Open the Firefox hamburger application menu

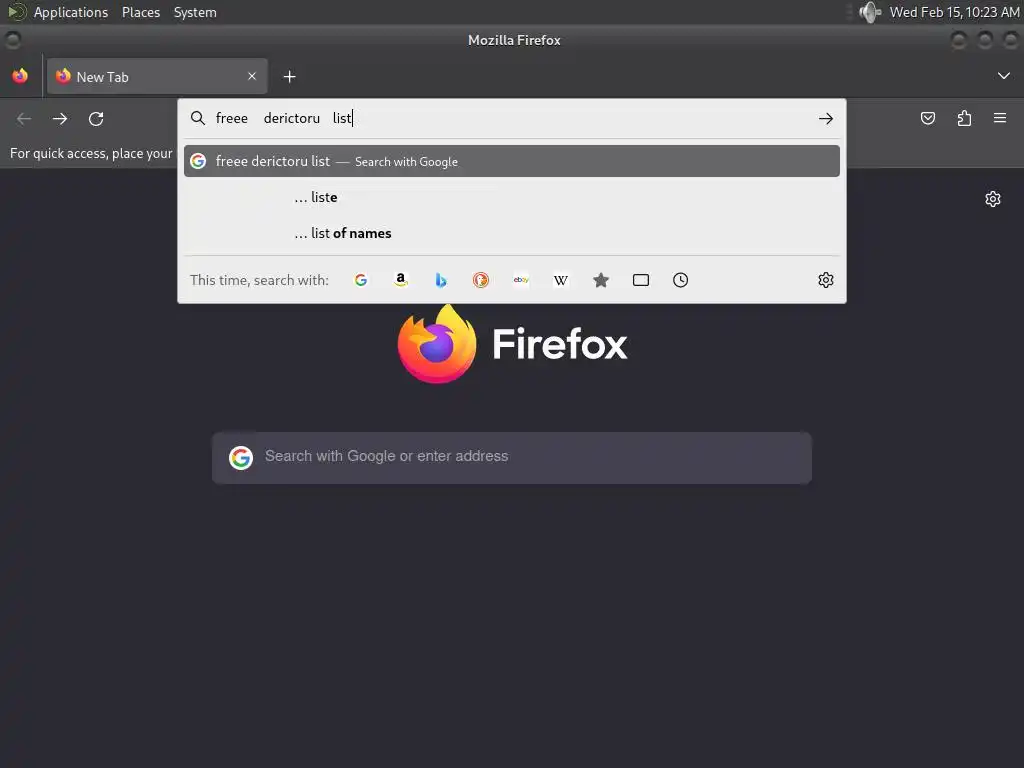click(x=1000, y=118)
